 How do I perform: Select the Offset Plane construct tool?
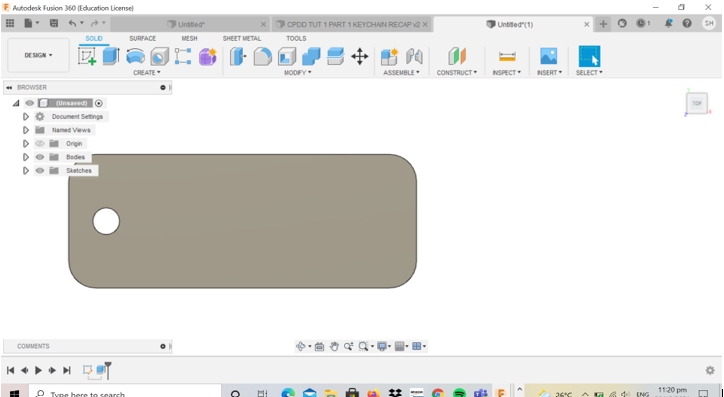457,56
